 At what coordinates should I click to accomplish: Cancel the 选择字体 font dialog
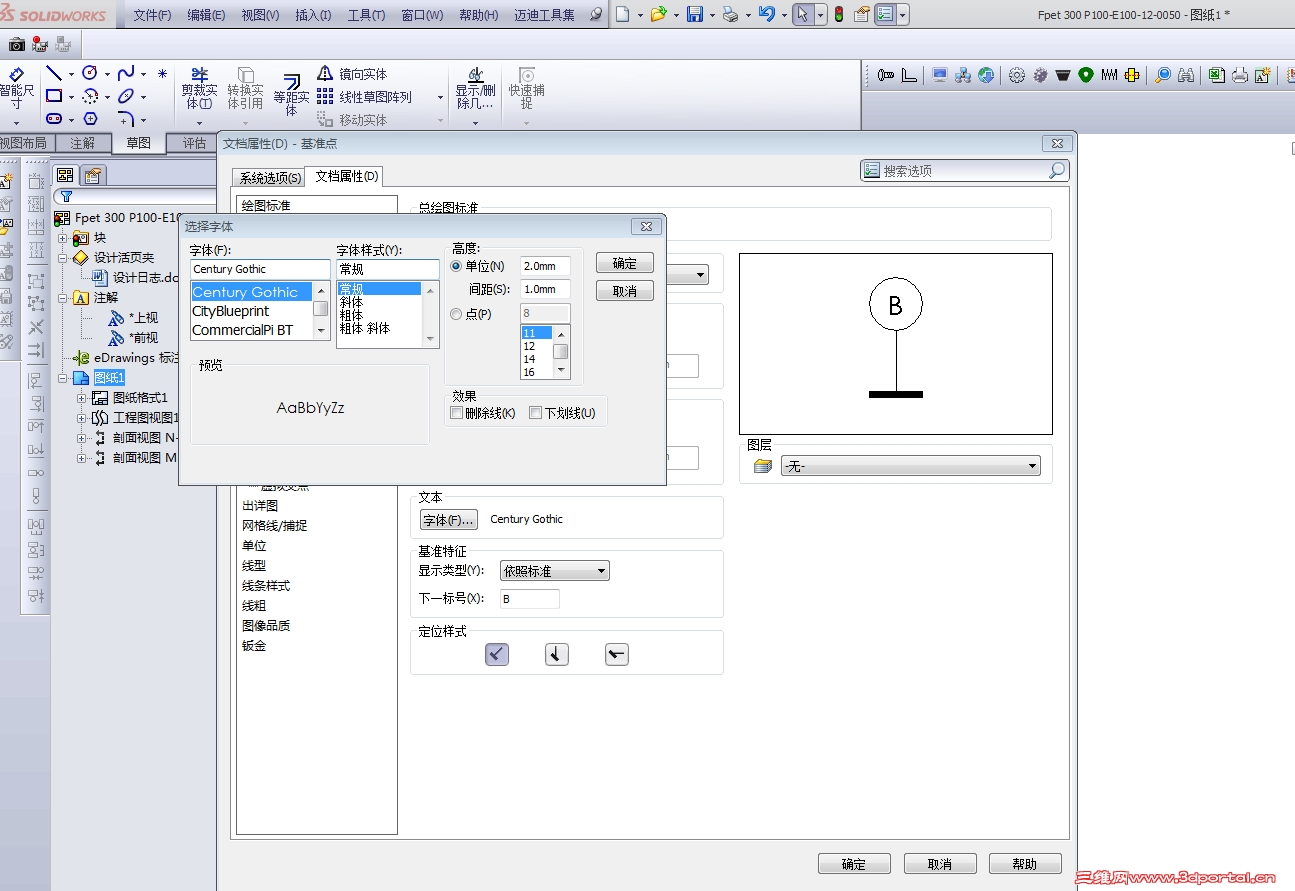coord(625,290)
